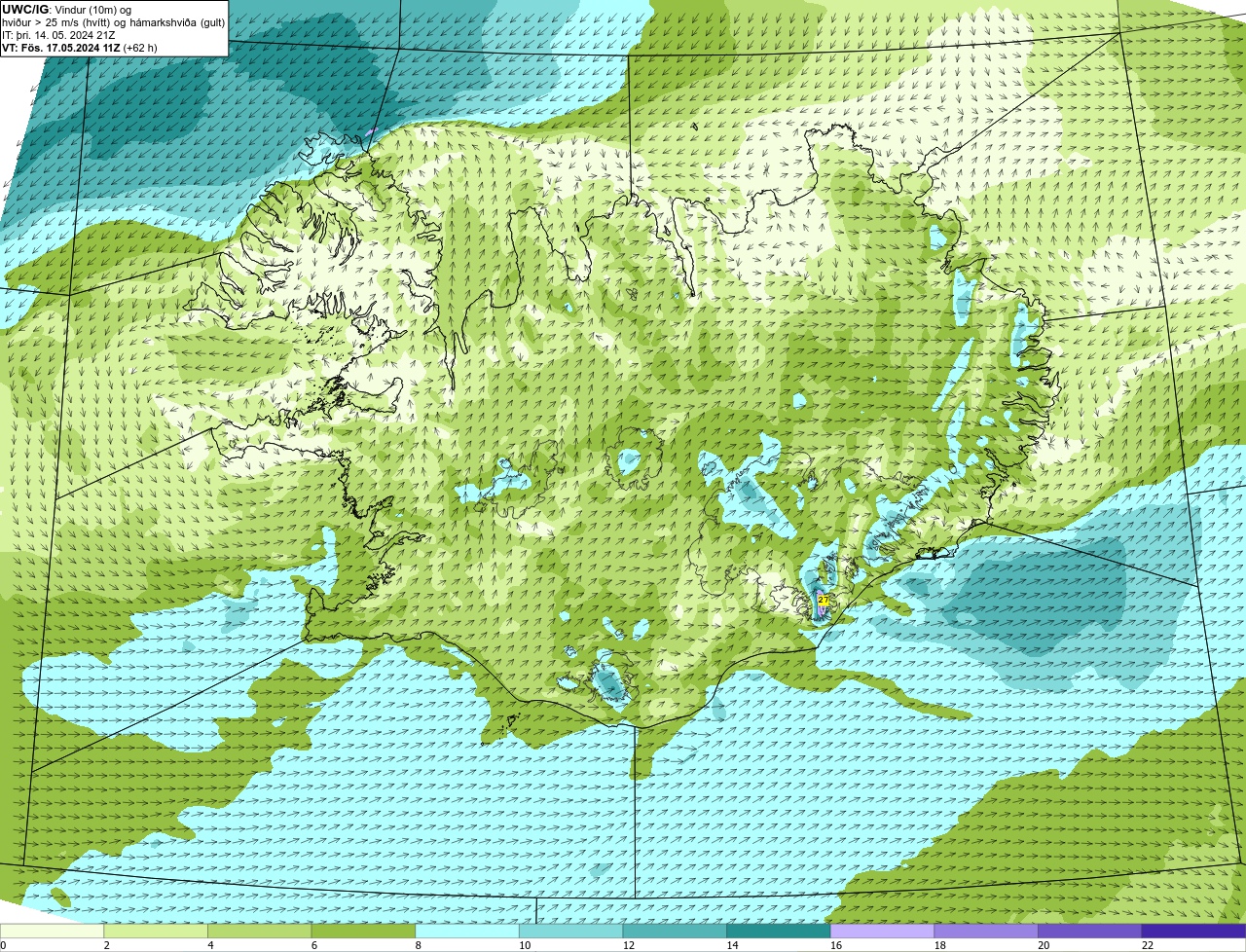
Task: Click the legend scale label "20"
Action: click(1044, 945)
